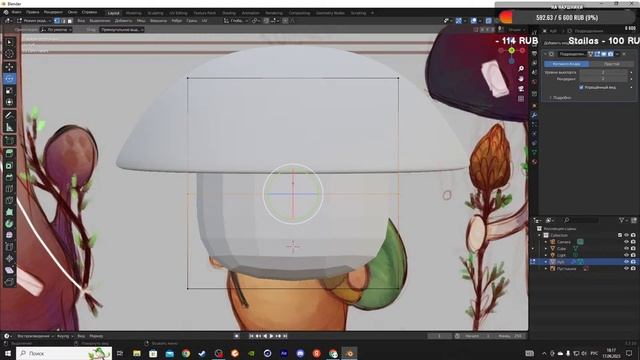Switch to vertex select mode
The image size is (640, 360).
(x=57, y=20)
